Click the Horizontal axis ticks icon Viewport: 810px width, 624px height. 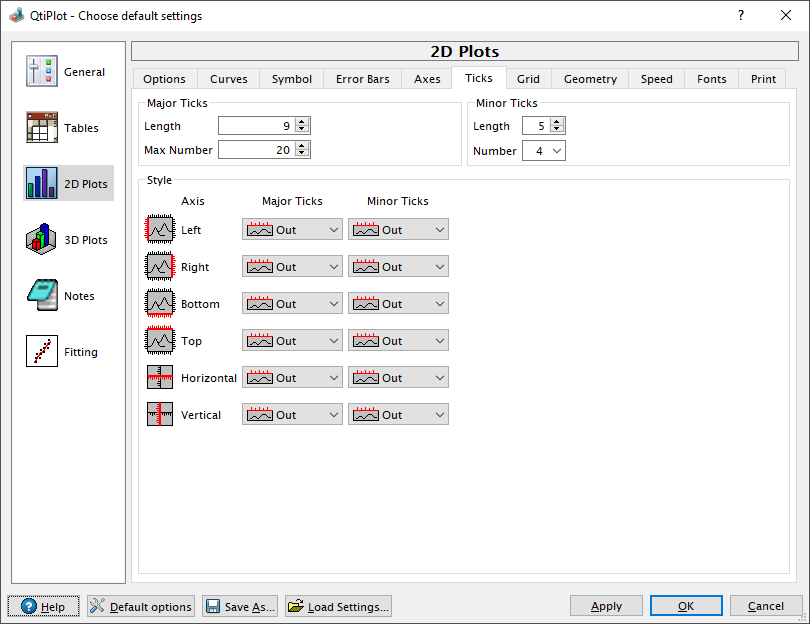[160, 378]
